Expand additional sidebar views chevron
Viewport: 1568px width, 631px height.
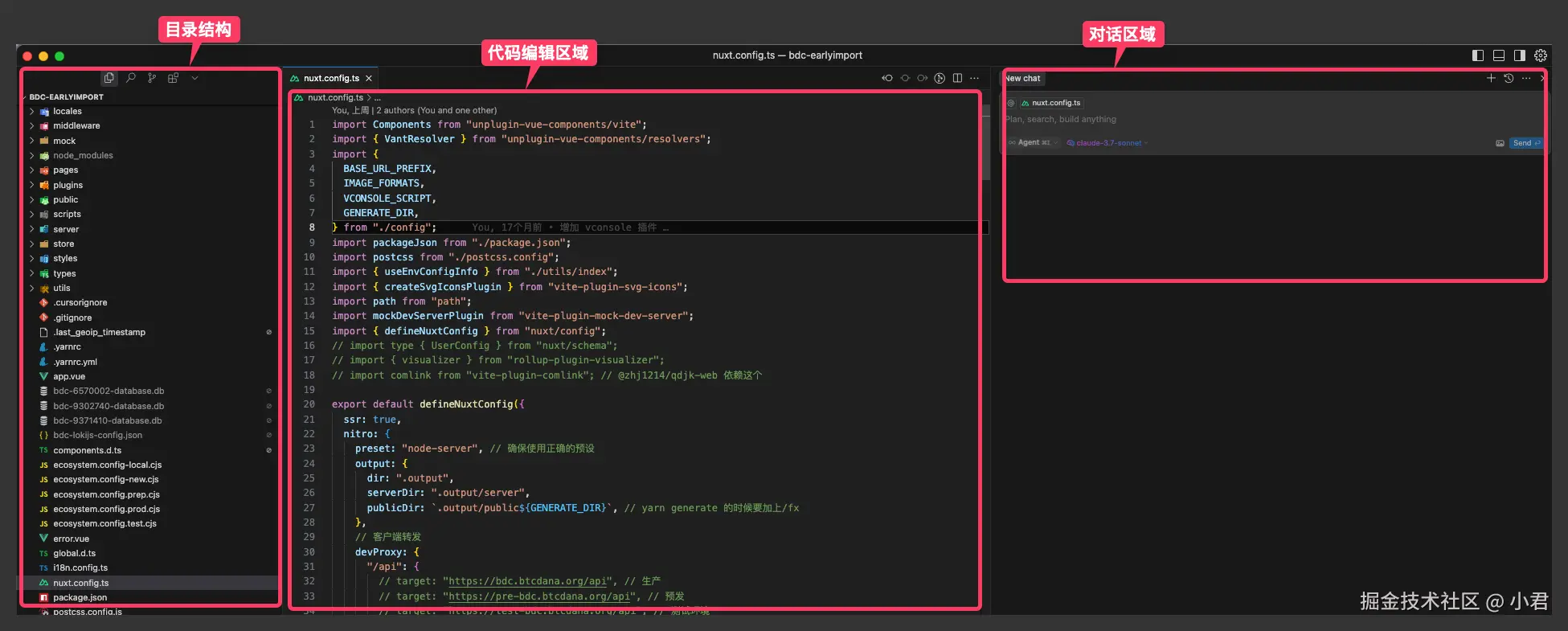[194, 78]
